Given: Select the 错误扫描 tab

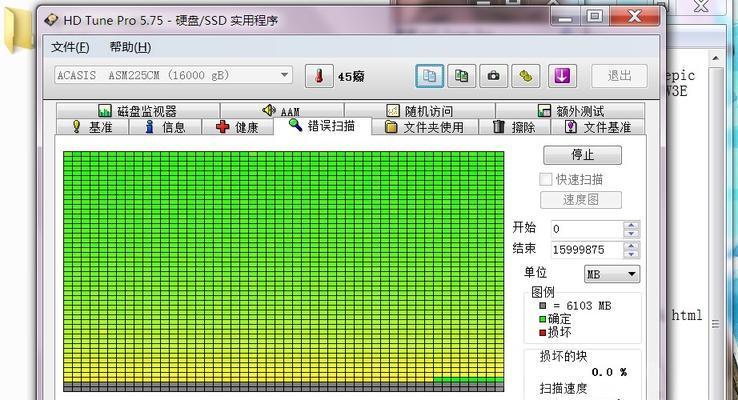Looking at the screenshot, I should pyautogui.click(x=322, y=126).
